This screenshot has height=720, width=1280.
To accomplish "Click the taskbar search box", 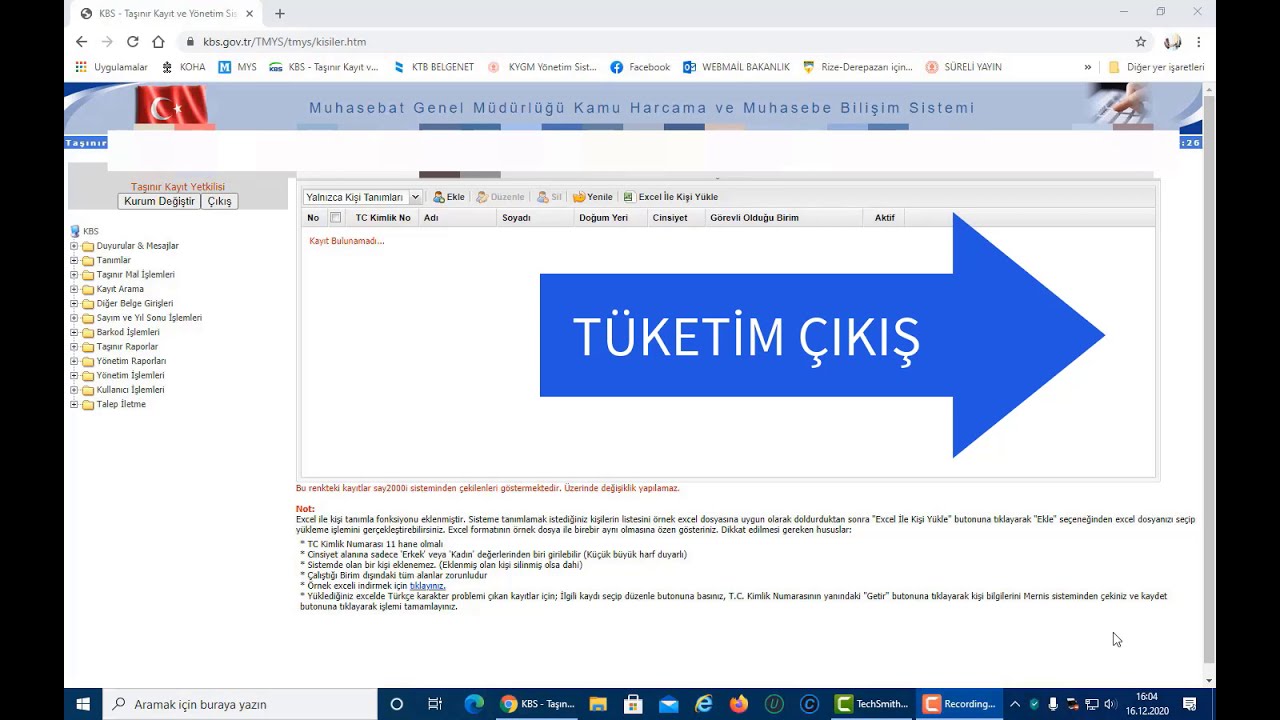I will [240, 704].
